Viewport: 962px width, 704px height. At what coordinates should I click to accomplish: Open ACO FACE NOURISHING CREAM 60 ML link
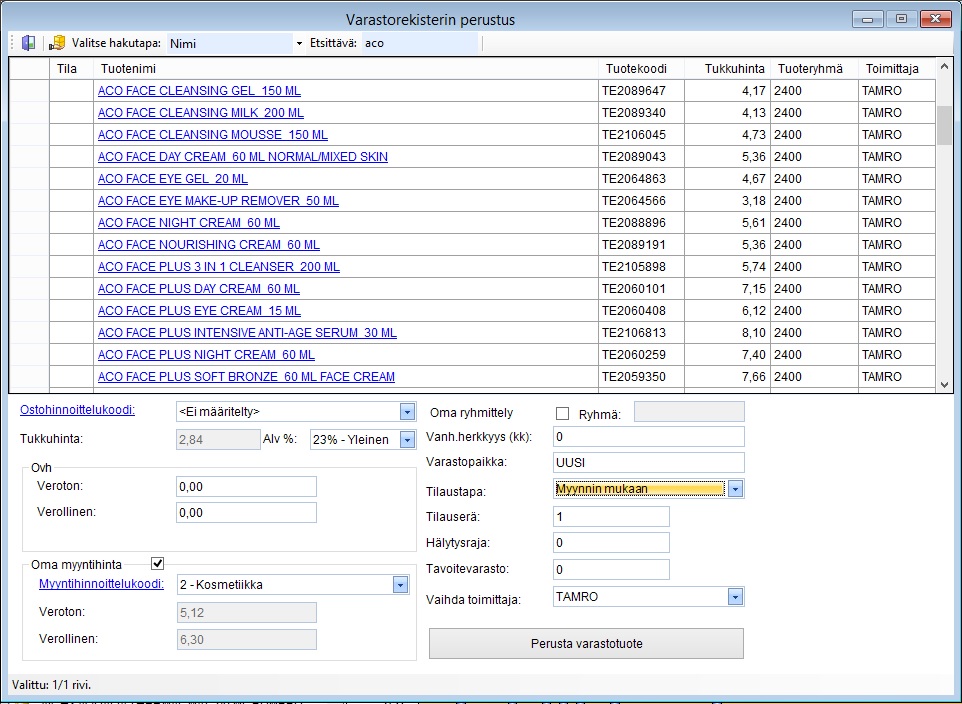[x=209, y=245]
